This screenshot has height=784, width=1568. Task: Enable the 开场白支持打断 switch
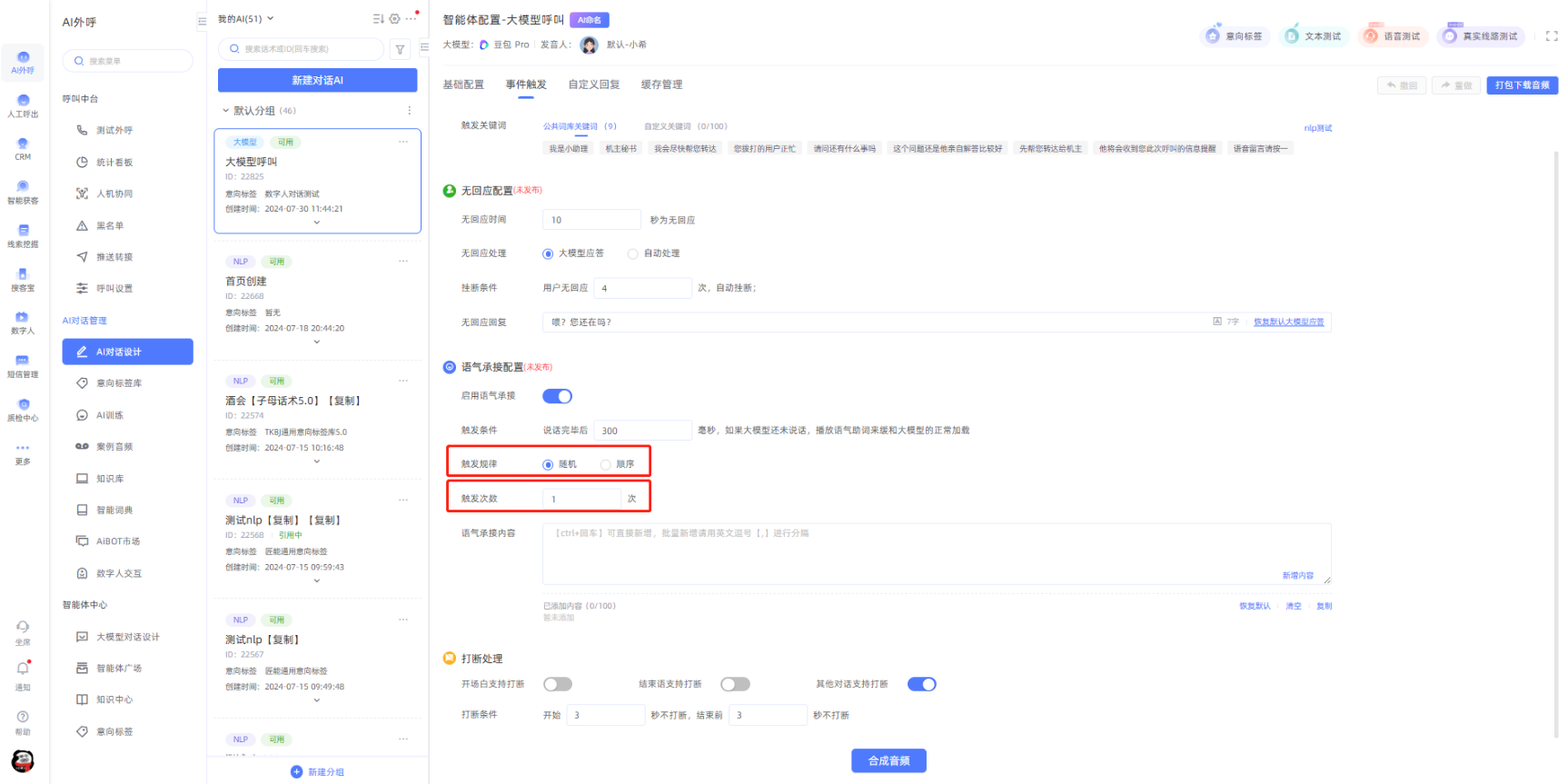coord(557,684)
